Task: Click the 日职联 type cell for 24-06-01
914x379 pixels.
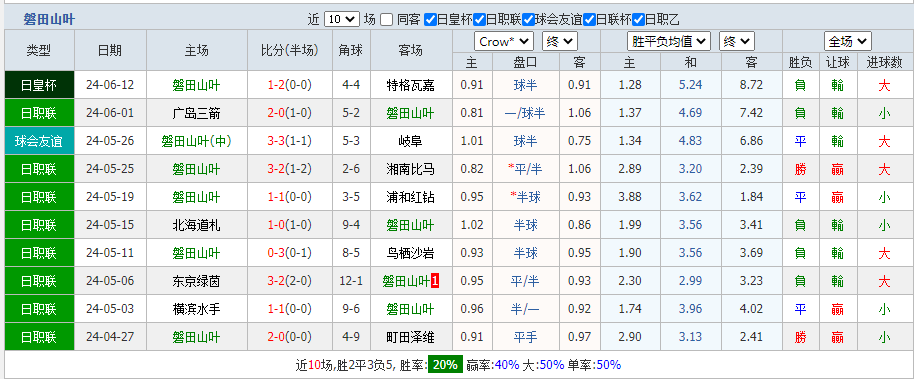Action: tap(39, 114)
